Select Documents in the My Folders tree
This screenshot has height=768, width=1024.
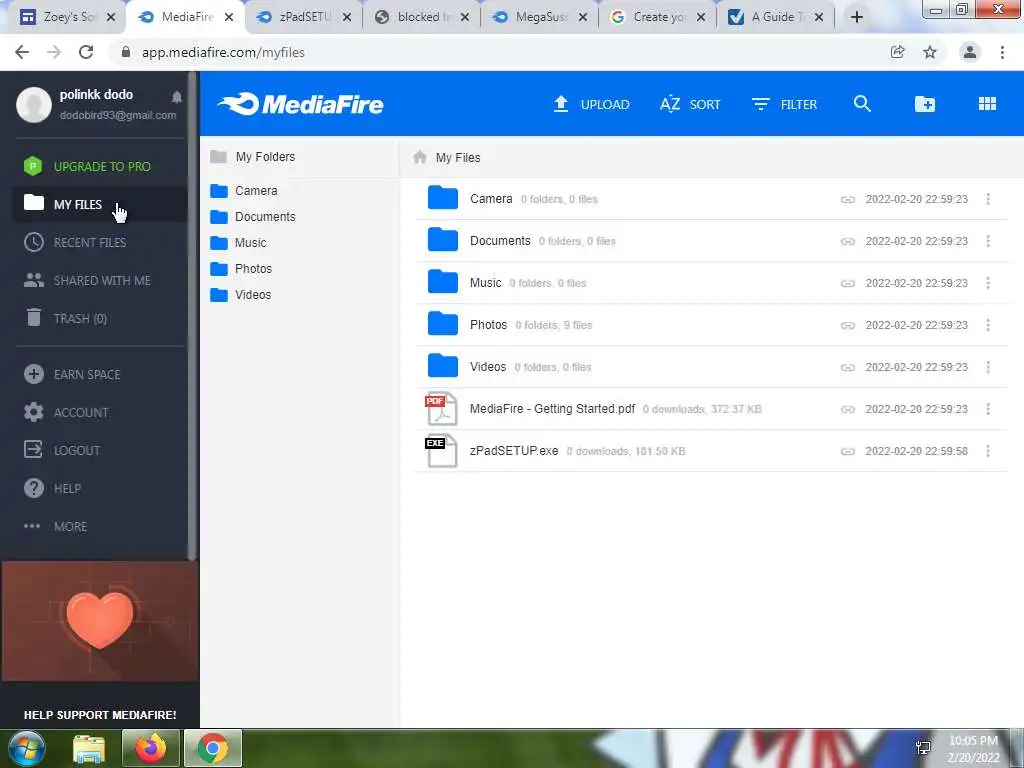coord(253,217)
